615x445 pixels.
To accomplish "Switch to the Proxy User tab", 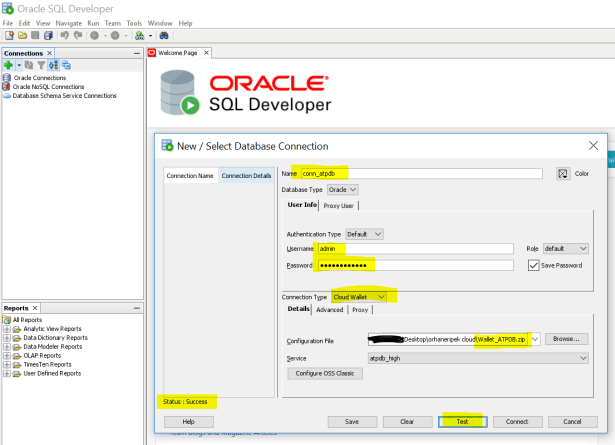I will pos(339,206).
